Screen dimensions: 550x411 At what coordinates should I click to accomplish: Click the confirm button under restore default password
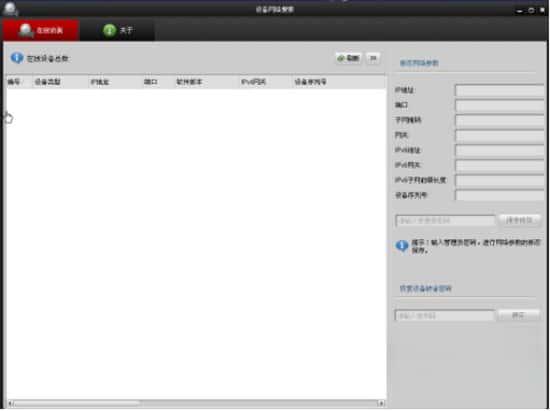(519, 315)
